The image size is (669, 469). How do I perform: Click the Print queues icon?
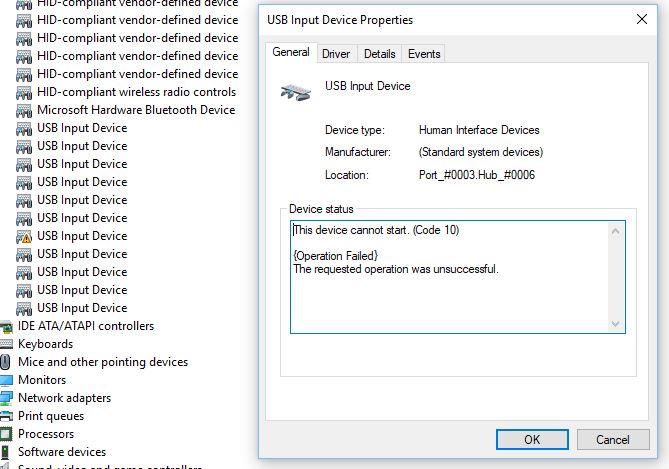tap(6, 416)
